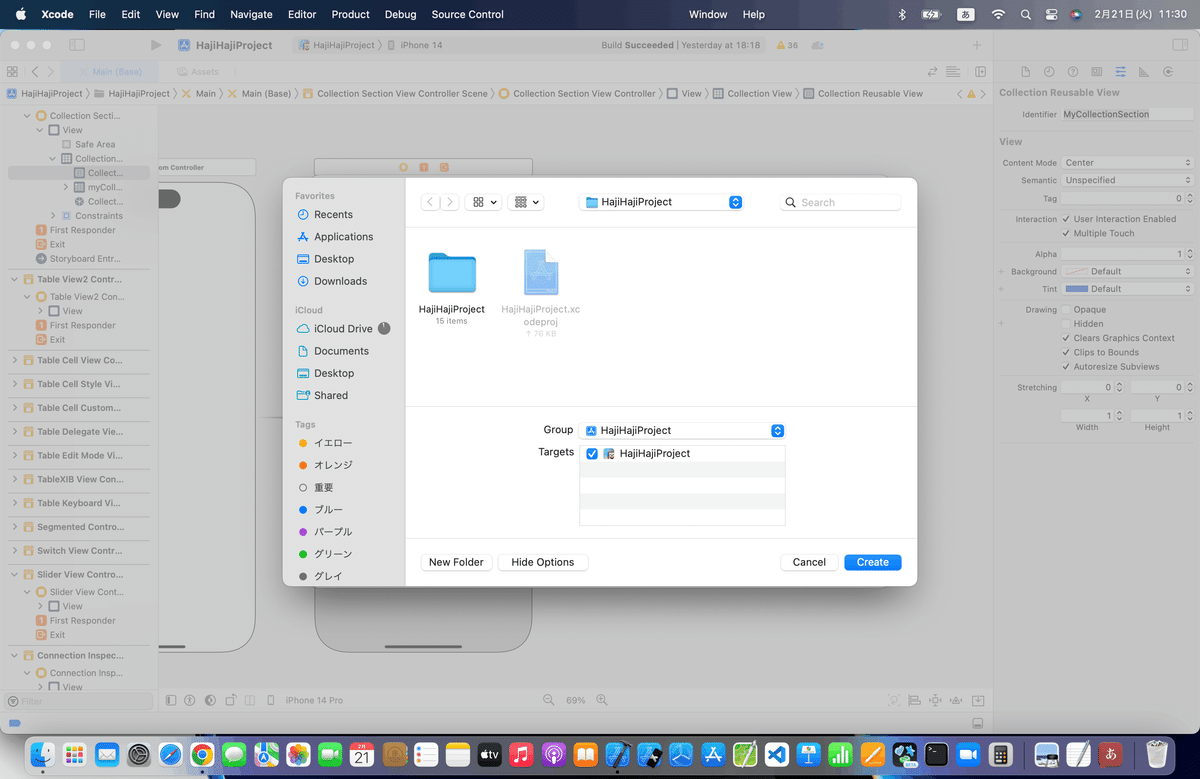Image resolution: width=1200 pixels, height=779 pixels.
Task: Open Recents in the dialog sidebar
Action: (333, 214)
